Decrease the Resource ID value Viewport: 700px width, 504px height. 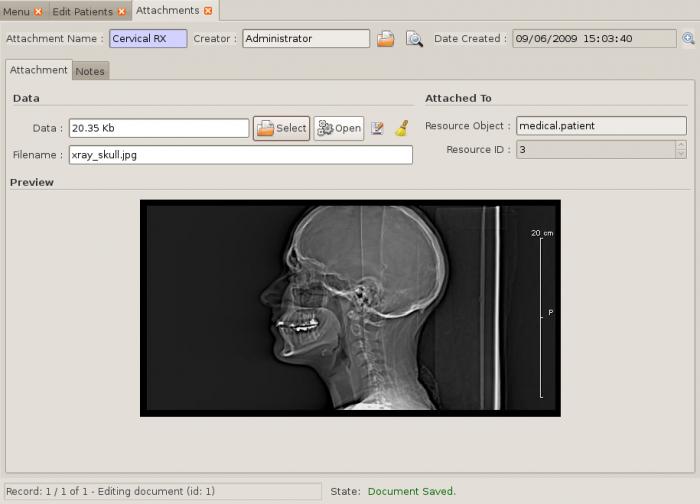click(x=681, y=154)
